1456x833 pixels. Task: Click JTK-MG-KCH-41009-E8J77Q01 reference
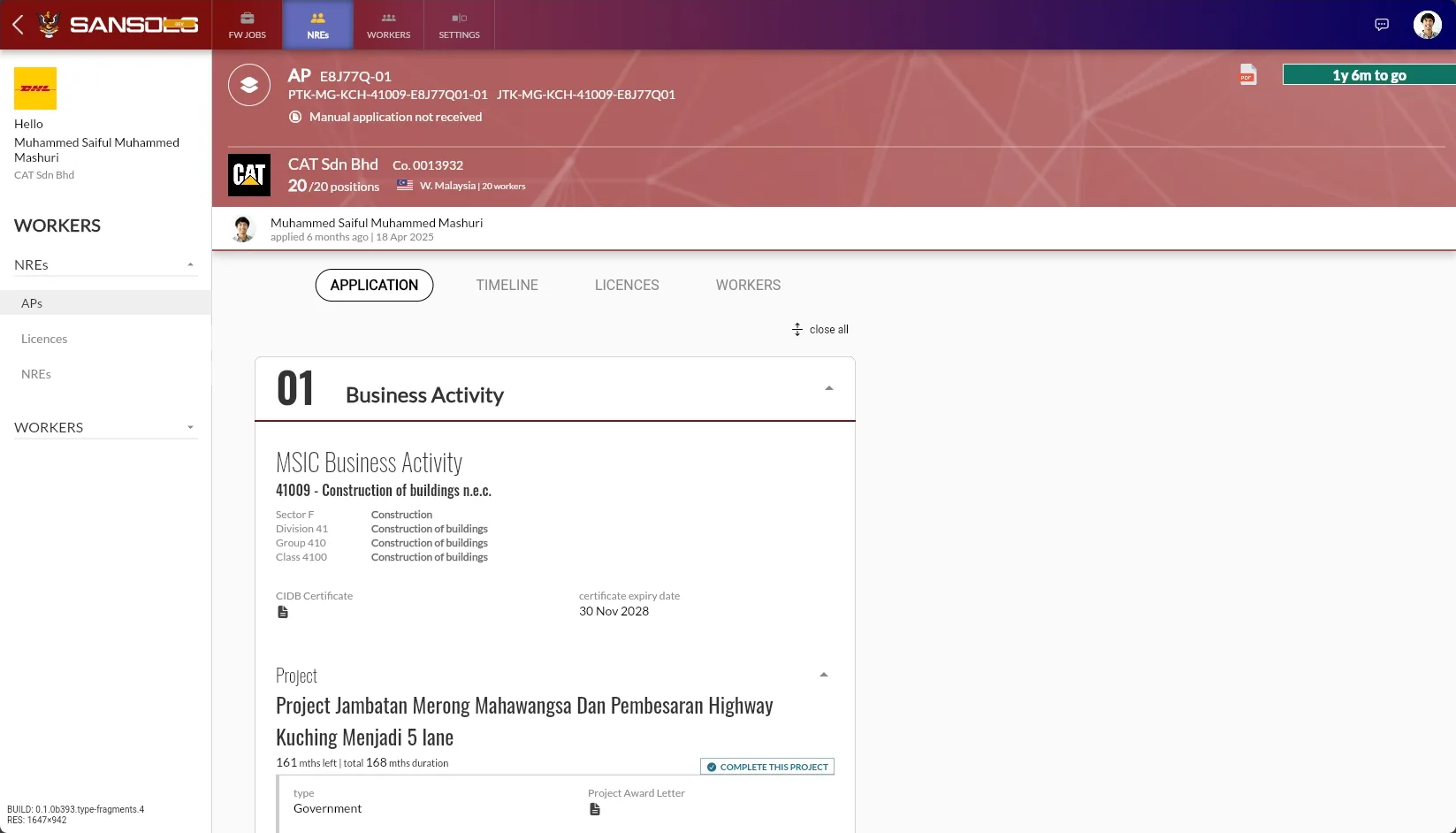(x=586, y=95)
